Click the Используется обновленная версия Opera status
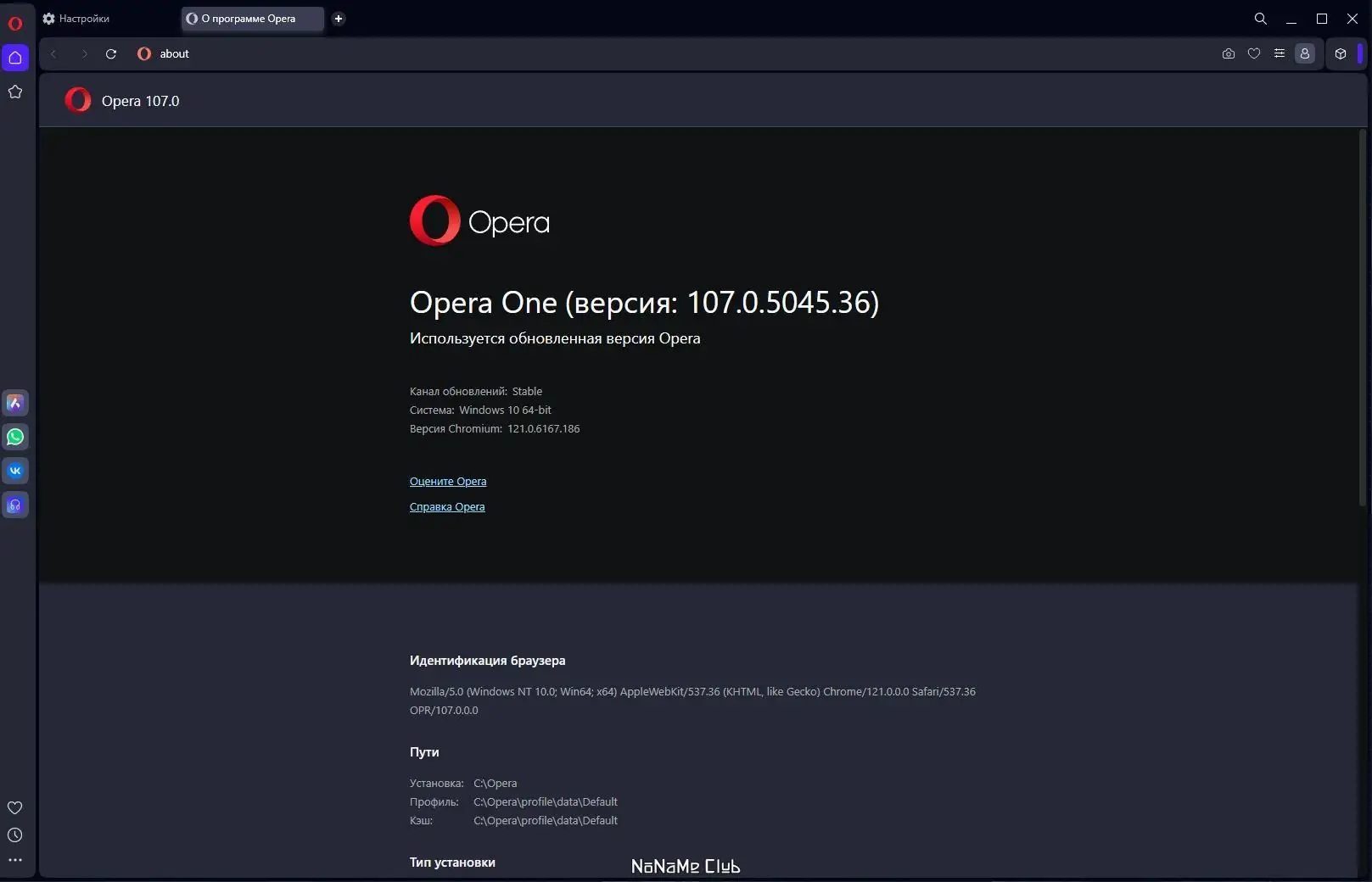 555,338
